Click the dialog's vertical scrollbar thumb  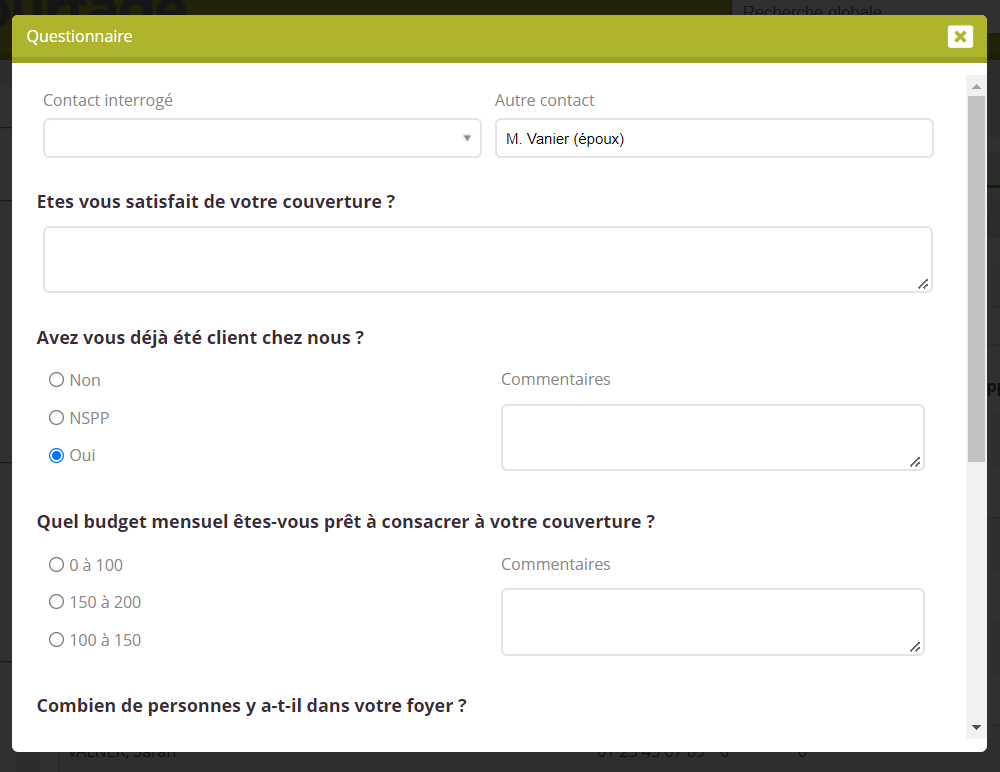[x=976, y=278]
